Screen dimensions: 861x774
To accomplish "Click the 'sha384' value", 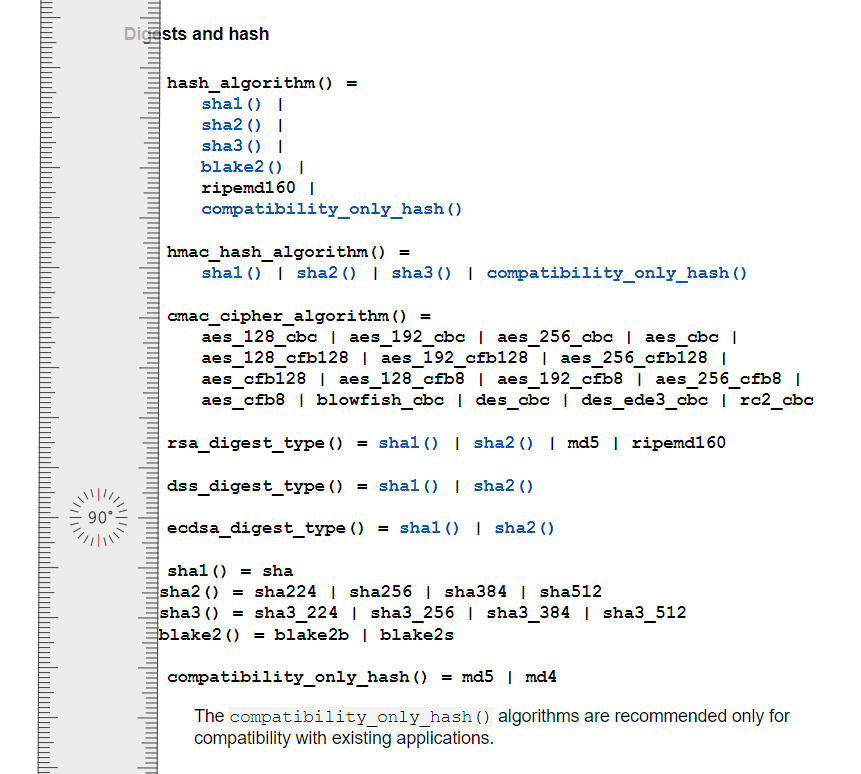I will coord(476,592).
